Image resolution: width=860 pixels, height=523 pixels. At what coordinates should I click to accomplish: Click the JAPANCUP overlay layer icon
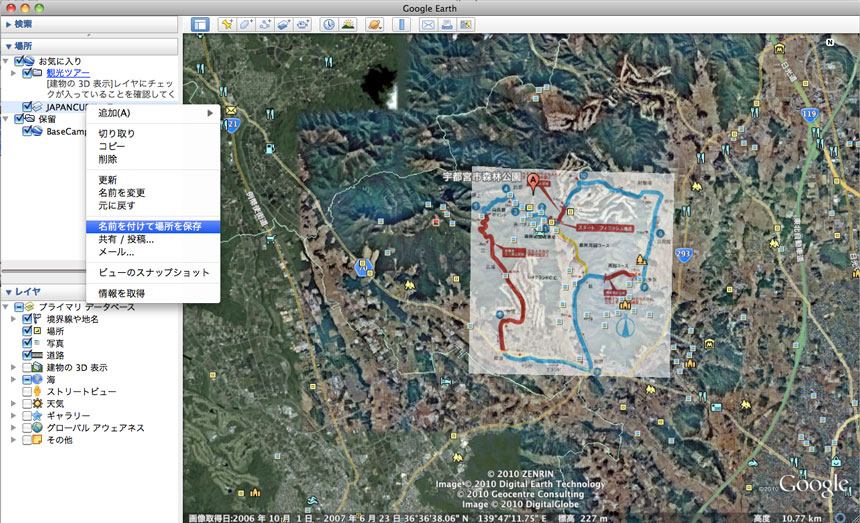(x=37, y=107)
